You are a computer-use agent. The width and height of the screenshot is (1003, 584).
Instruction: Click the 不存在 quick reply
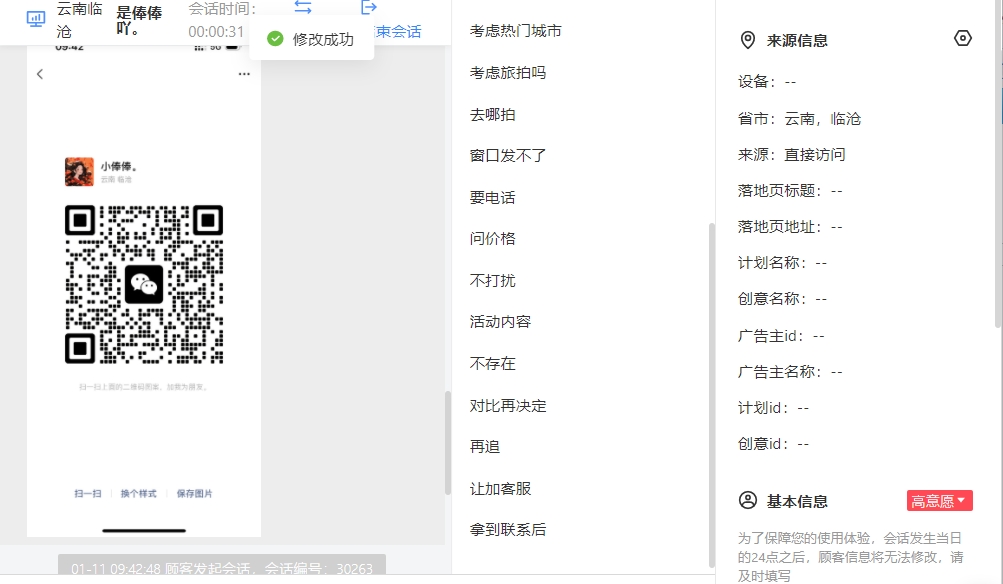coord(493,364)
